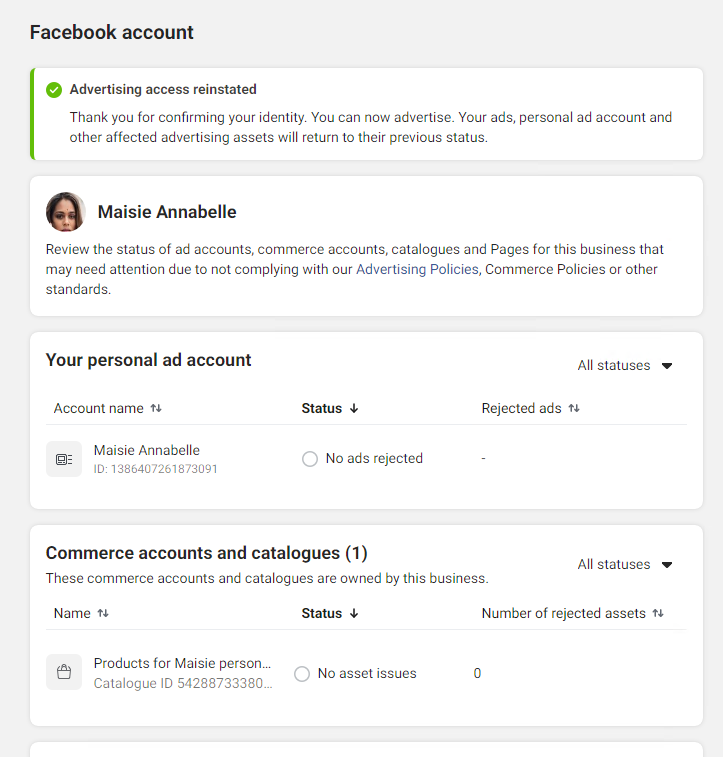
Task: Open Products for Maisie person... catalogue
Action: coord(182,663)
